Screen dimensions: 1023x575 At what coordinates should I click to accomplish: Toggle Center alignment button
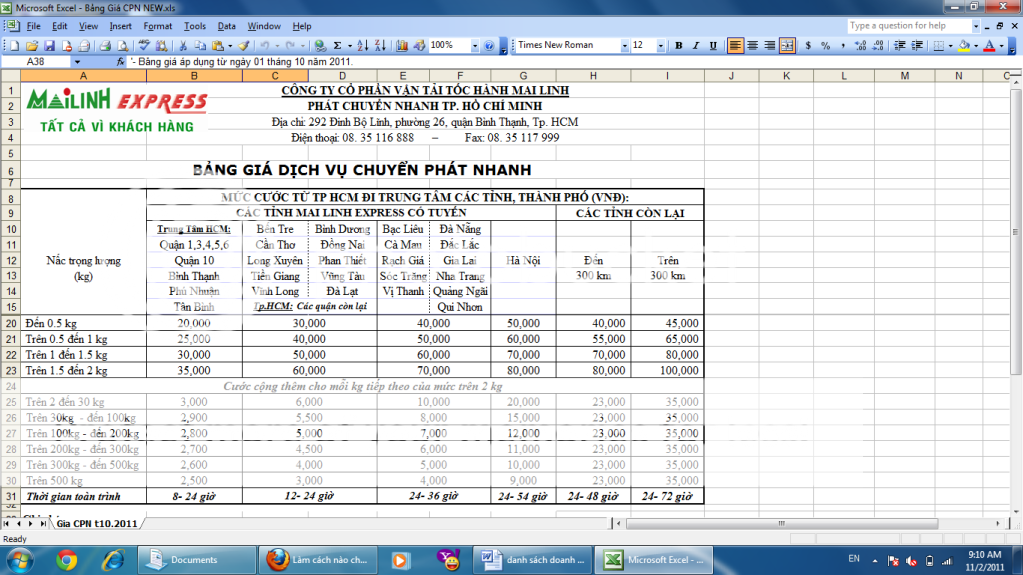[752, 46]
